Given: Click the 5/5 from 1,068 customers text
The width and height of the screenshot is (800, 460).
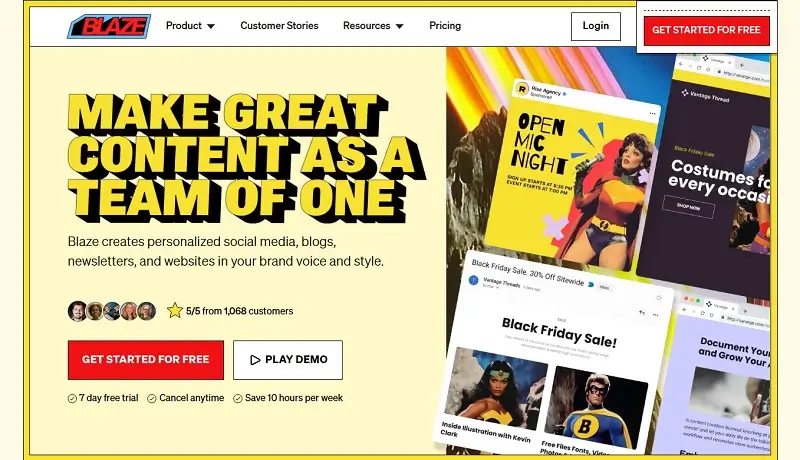Looking at the screenshot, I should pyautogui.click(x=239, y=311).
